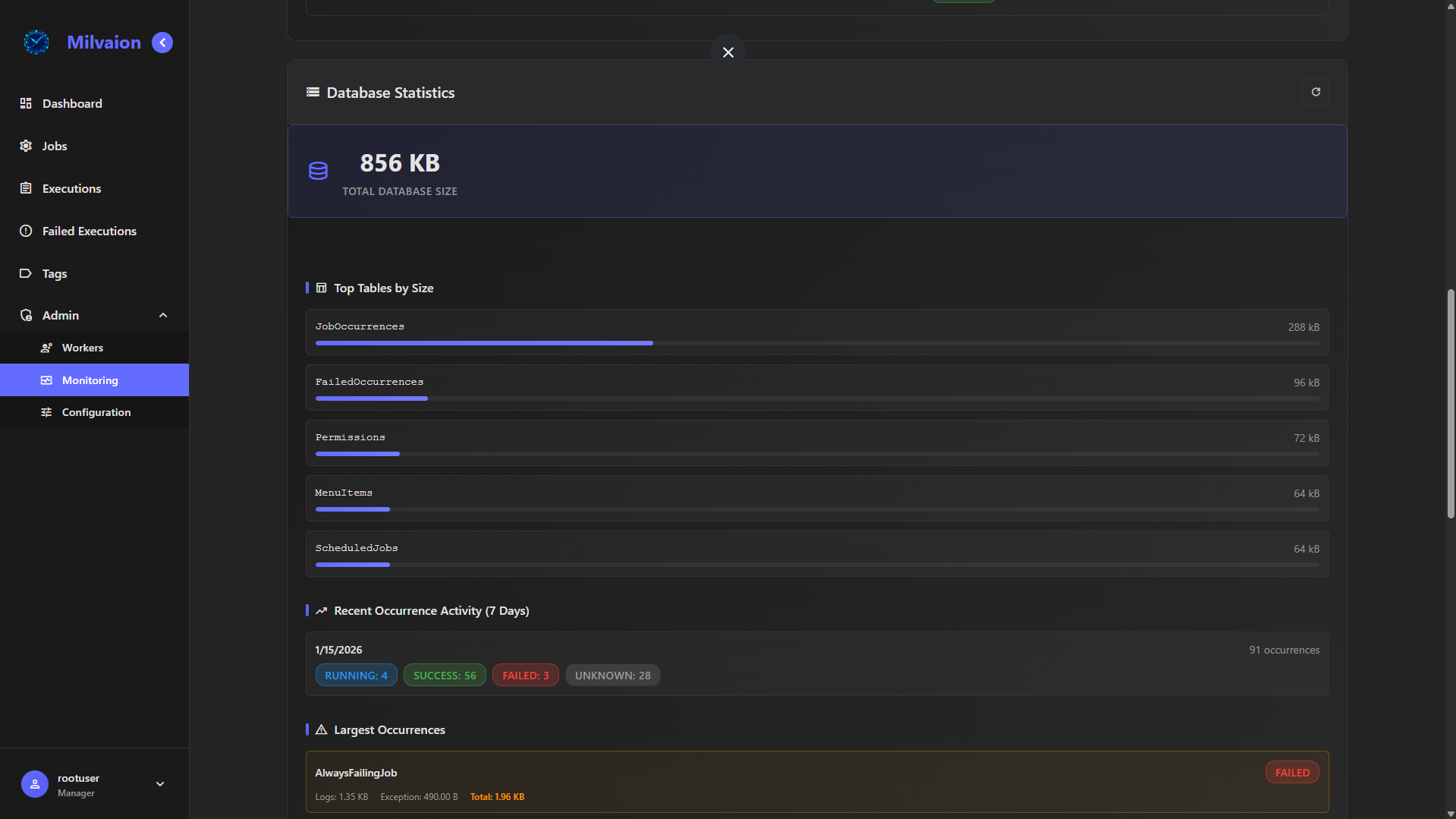The height and width of the screenshot is (819, 1456).
Task: Collapse the Admin menu section
Action: pyautogui.click(x=162, y=315)
